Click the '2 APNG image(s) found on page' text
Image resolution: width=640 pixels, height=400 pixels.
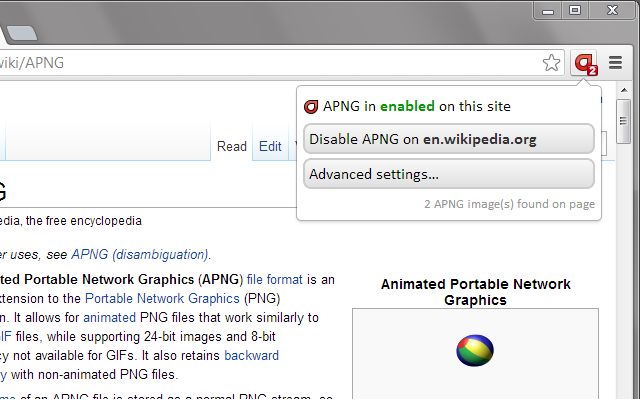click(509, 204)
